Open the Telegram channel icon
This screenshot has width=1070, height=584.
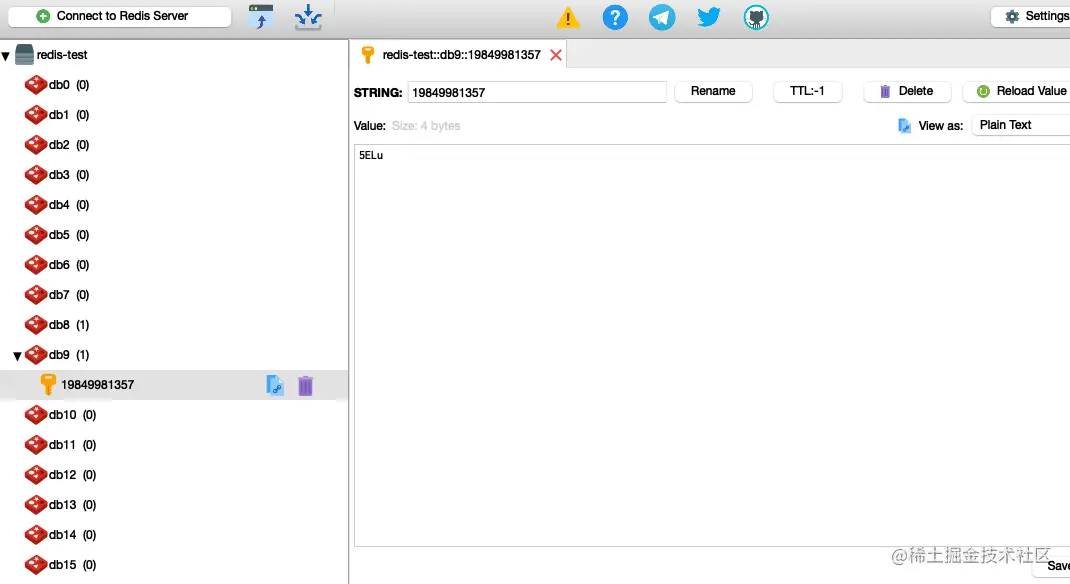(662, 17)
